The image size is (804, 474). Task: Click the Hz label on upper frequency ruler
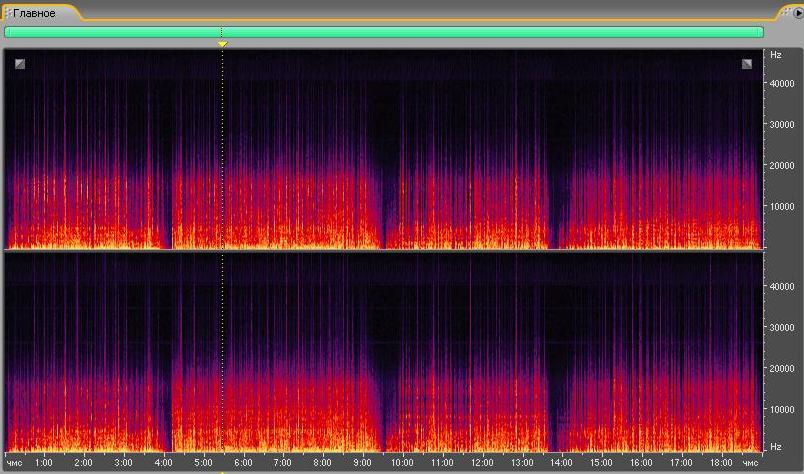click(773, 56)
